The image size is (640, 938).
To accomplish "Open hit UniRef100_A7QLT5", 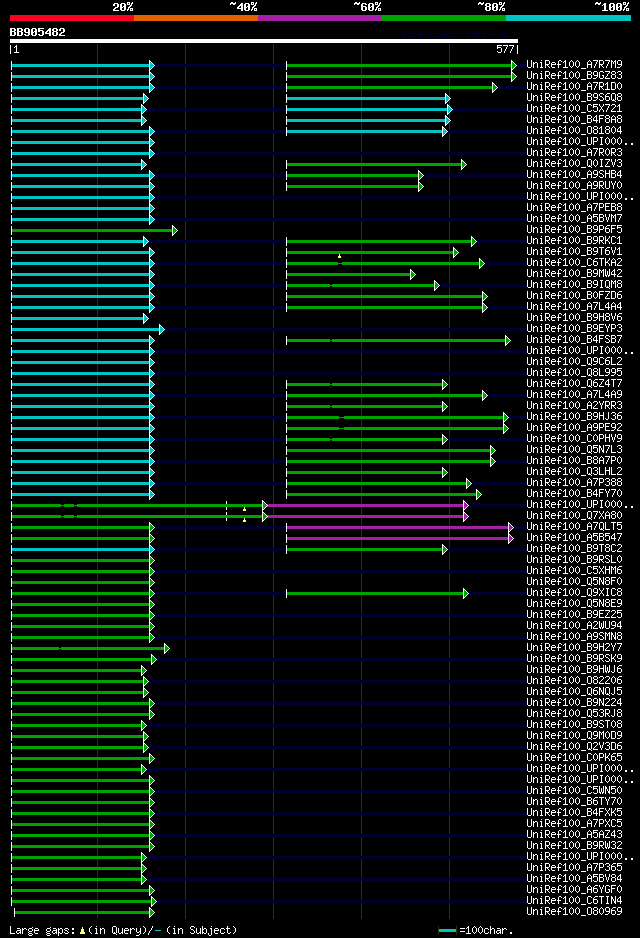I will coord(574,527).
